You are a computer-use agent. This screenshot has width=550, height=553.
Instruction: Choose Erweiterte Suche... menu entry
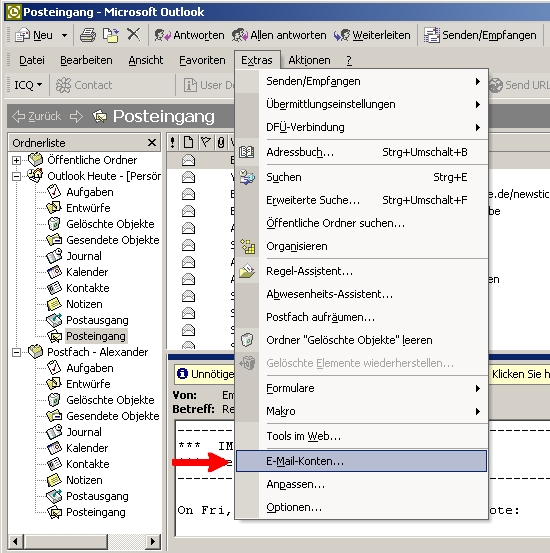click(362, 200)
